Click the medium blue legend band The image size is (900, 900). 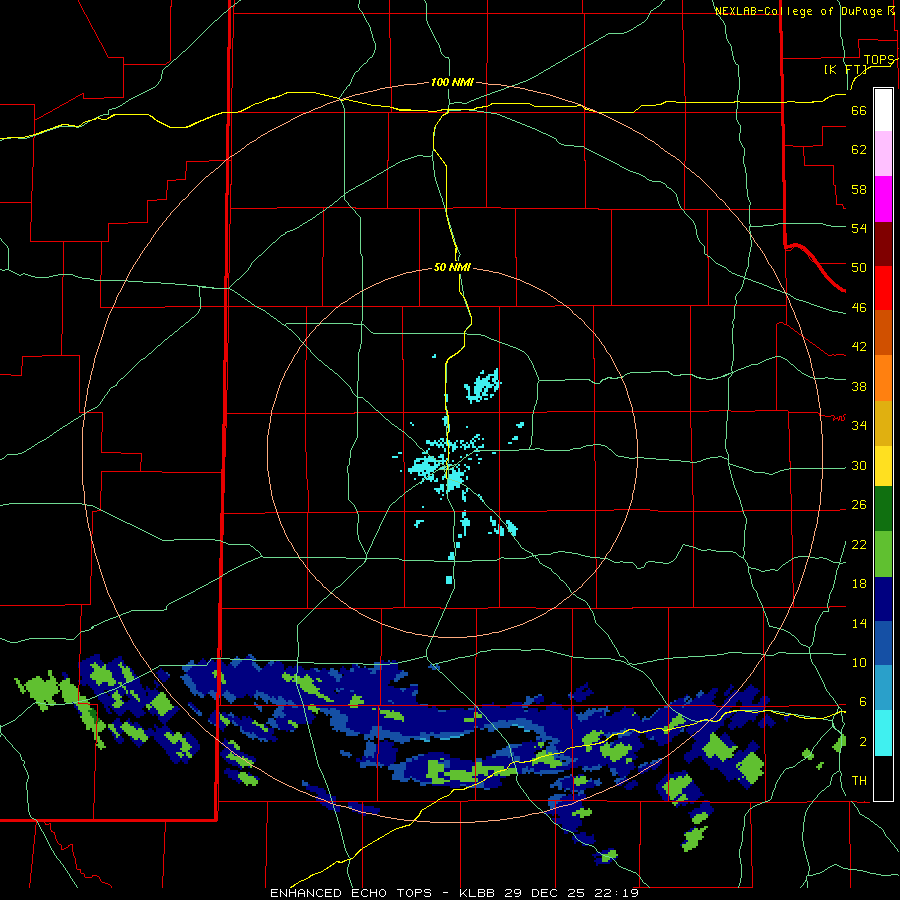click(x=883, y=643)
